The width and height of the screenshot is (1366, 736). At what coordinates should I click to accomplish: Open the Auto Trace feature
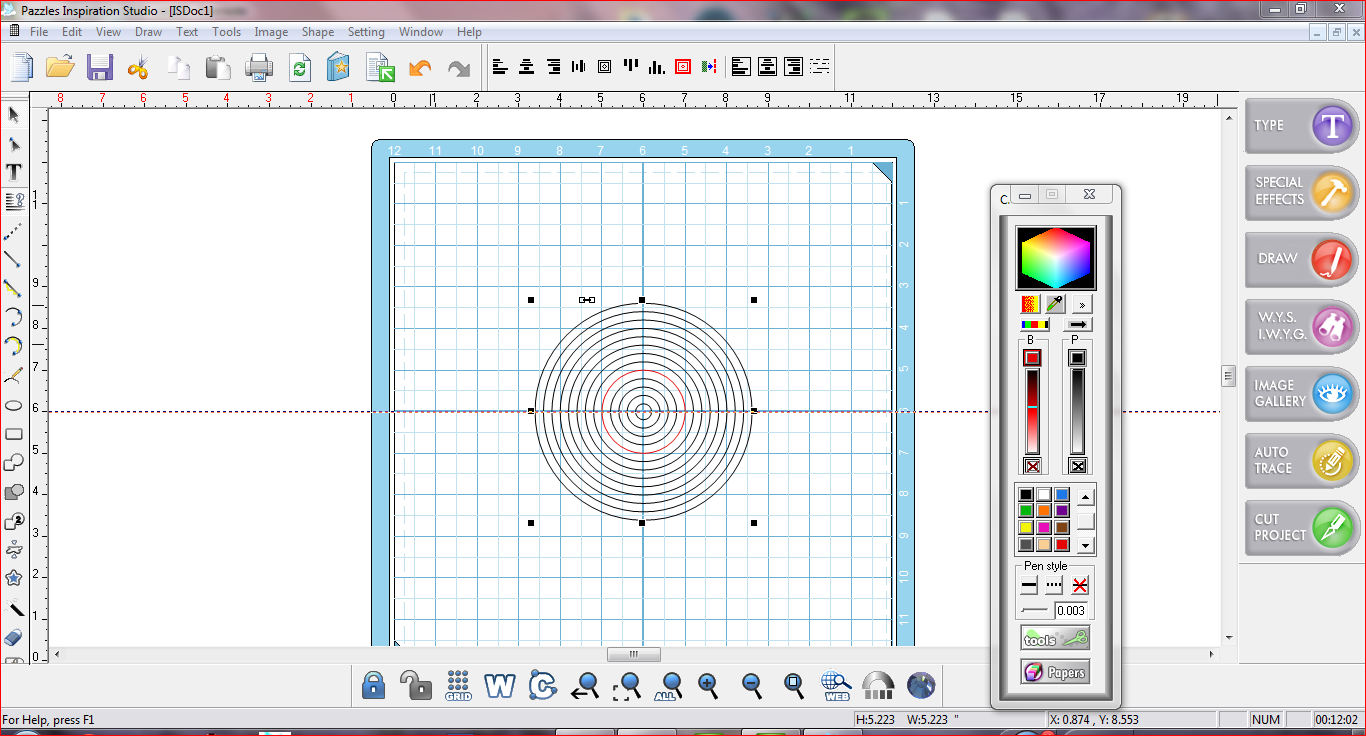(1299, 461)
